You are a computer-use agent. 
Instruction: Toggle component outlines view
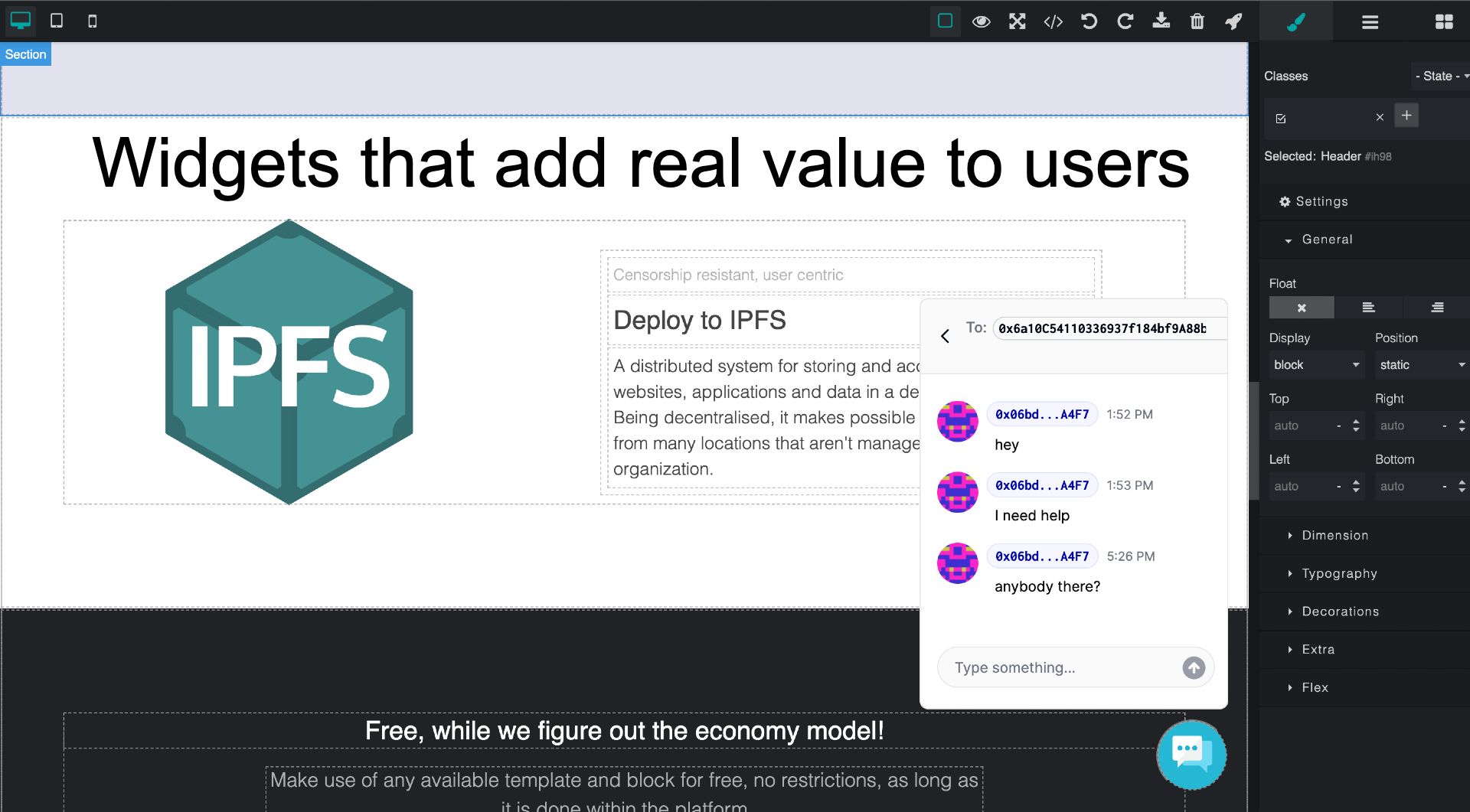click(x=946, y=21)
